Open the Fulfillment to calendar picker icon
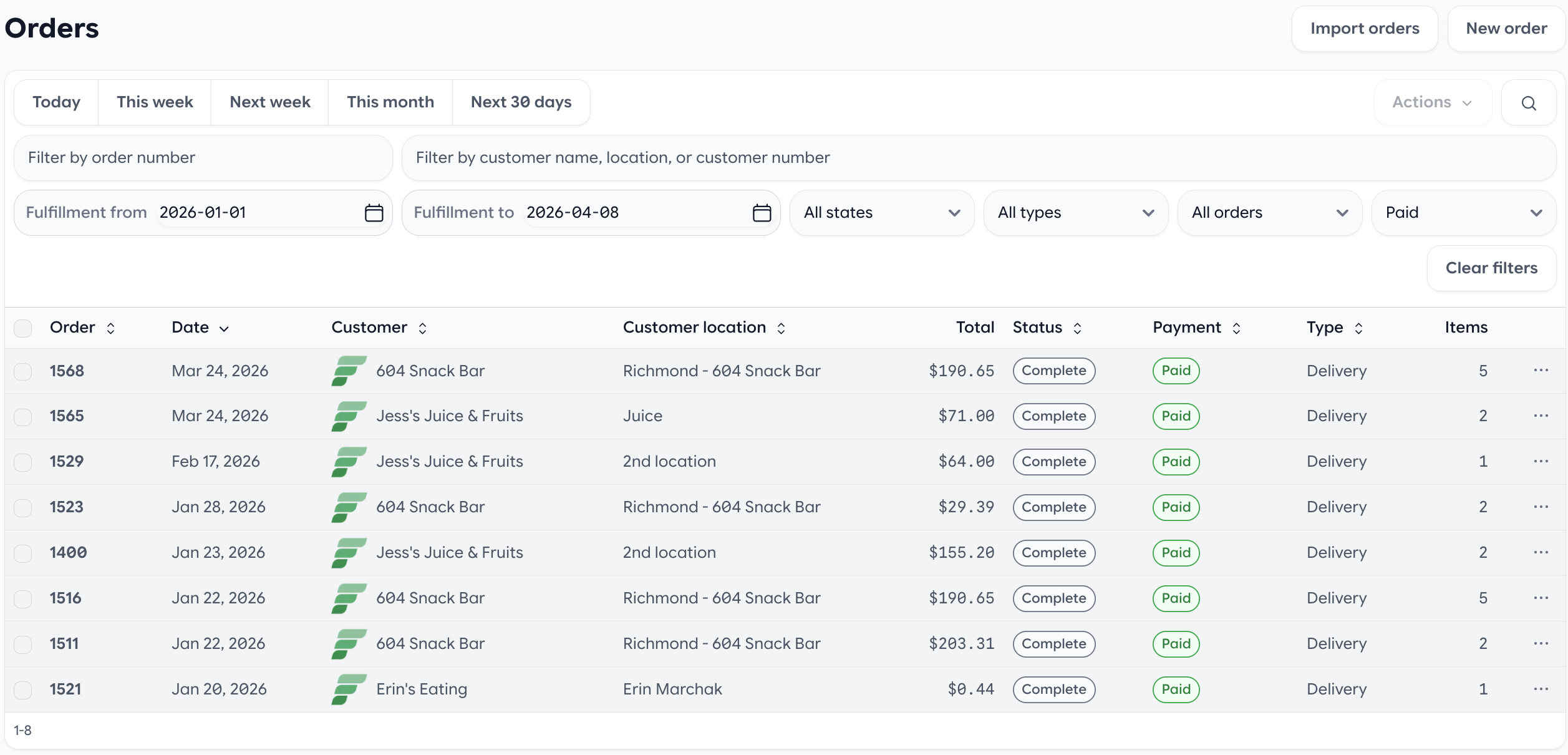 [762, 213]
